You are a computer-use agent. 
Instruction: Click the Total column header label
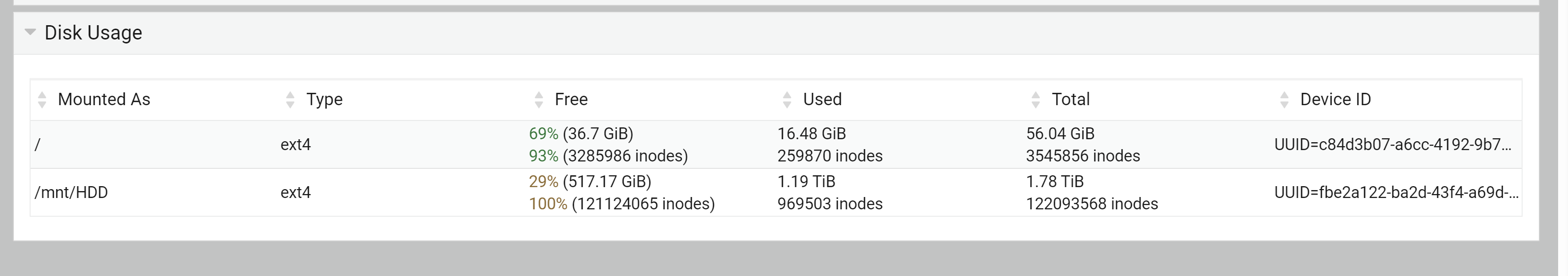coord(1071,99)
